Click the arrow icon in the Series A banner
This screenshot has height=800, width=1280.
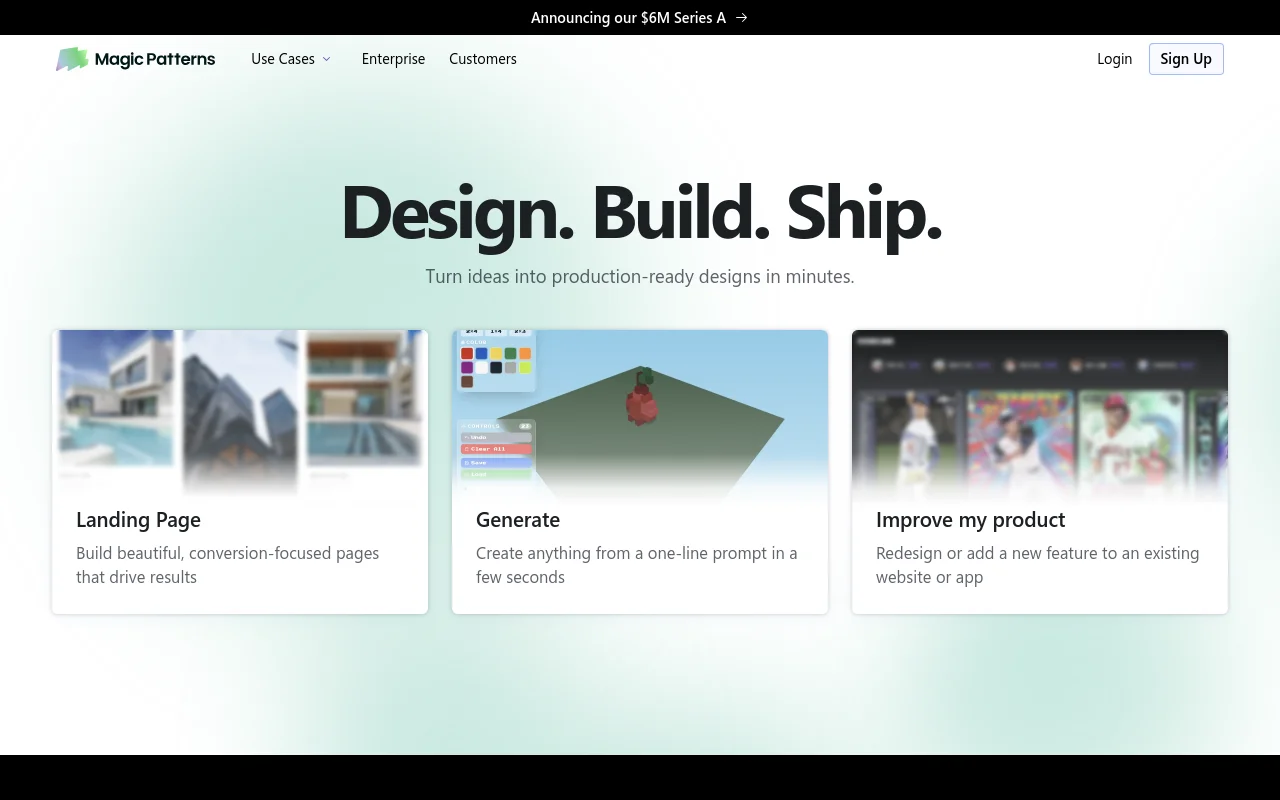[x=741, y=18]
